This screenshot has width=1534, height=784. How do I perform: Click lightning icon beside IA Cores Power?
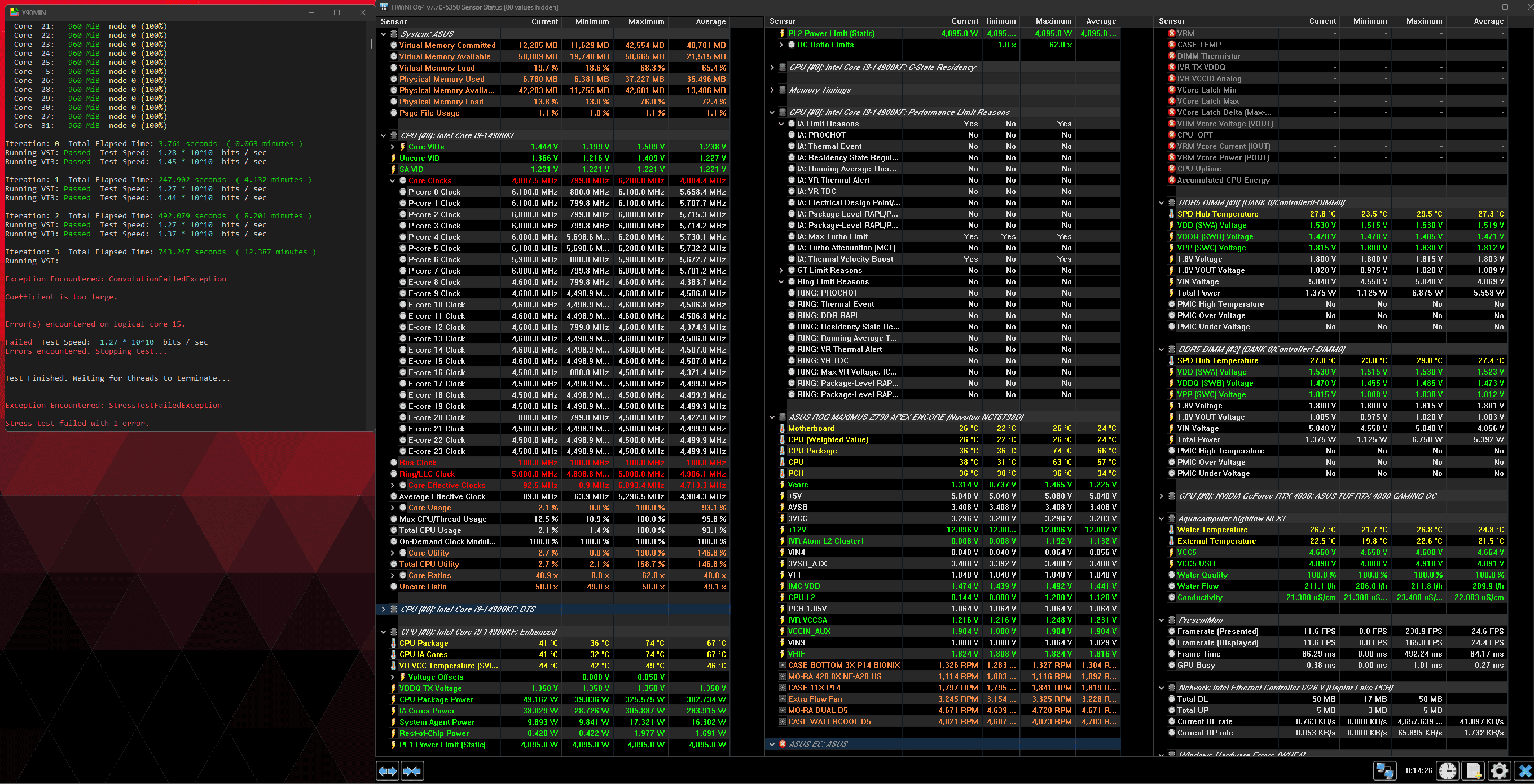coord(394,711)
